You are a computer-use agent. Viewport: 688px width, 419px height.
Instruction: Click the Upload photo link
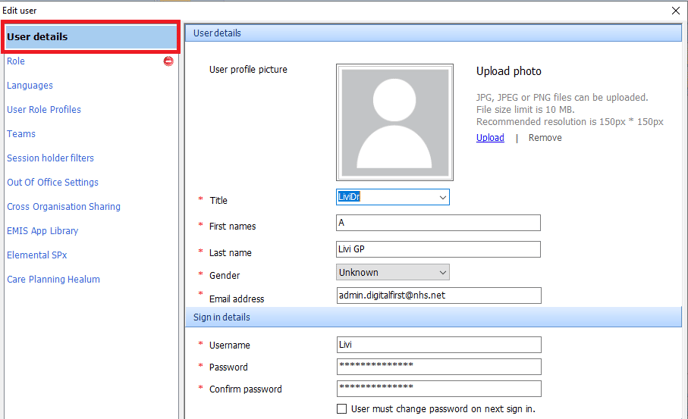tap(490, 138)
